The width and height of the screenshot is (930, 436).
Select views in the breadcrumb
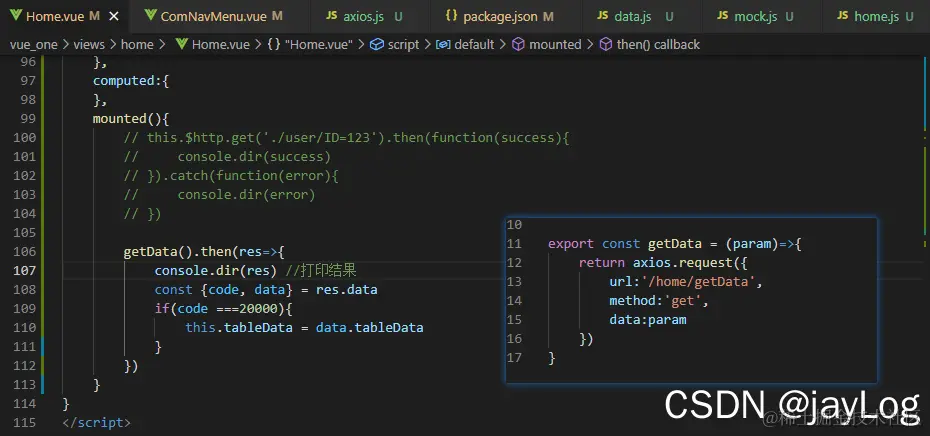[89, 44]
